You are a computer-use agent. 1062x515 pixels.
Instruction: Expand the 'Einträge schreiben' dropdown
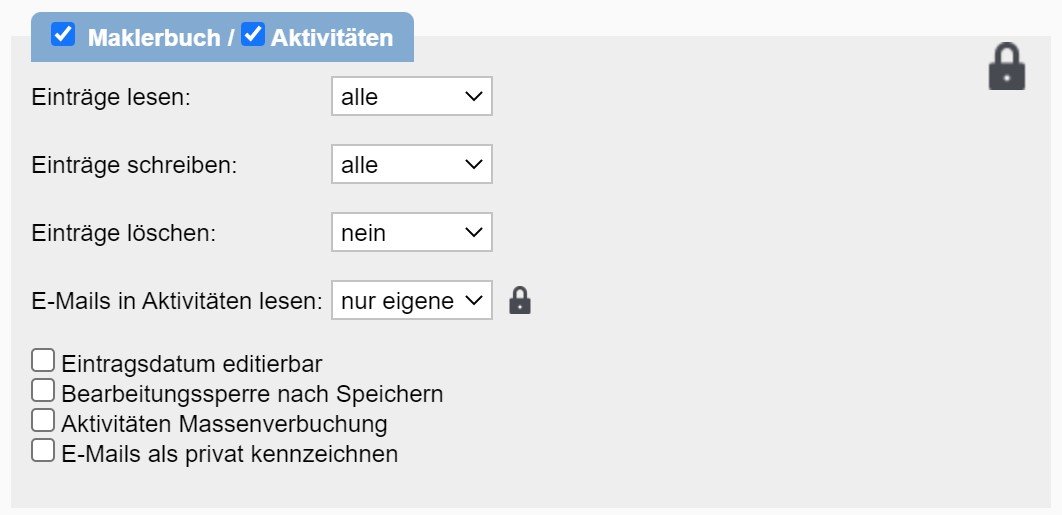[x=411, y=164]
